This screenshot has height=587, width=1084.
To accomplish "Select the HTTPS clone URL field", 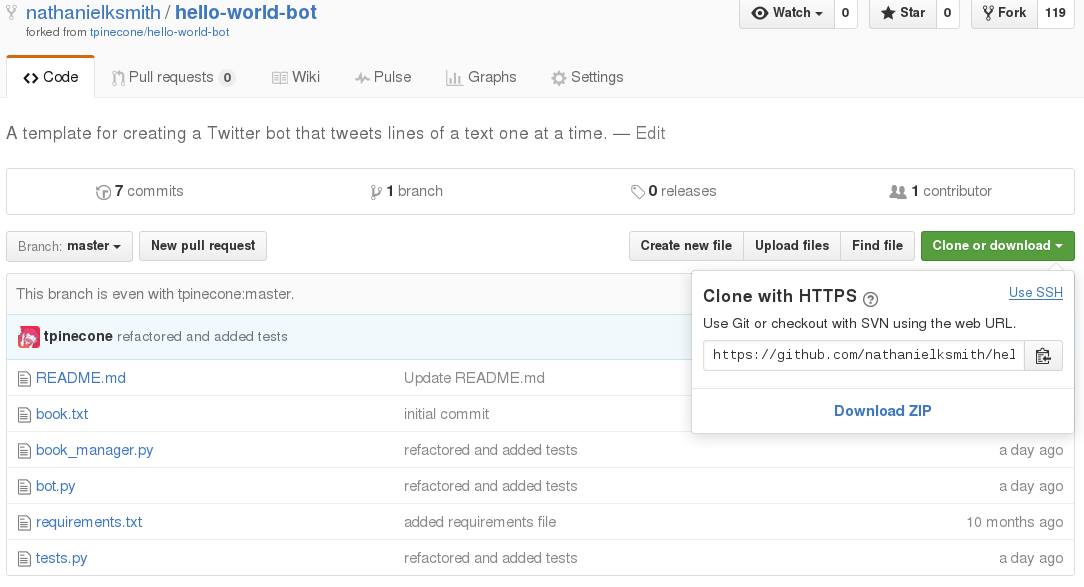I will point(863,356).
